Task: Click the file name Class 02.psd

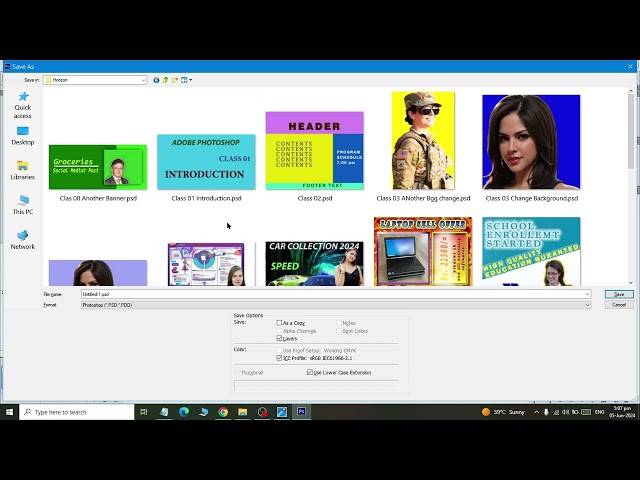Action: coord(315,198)
